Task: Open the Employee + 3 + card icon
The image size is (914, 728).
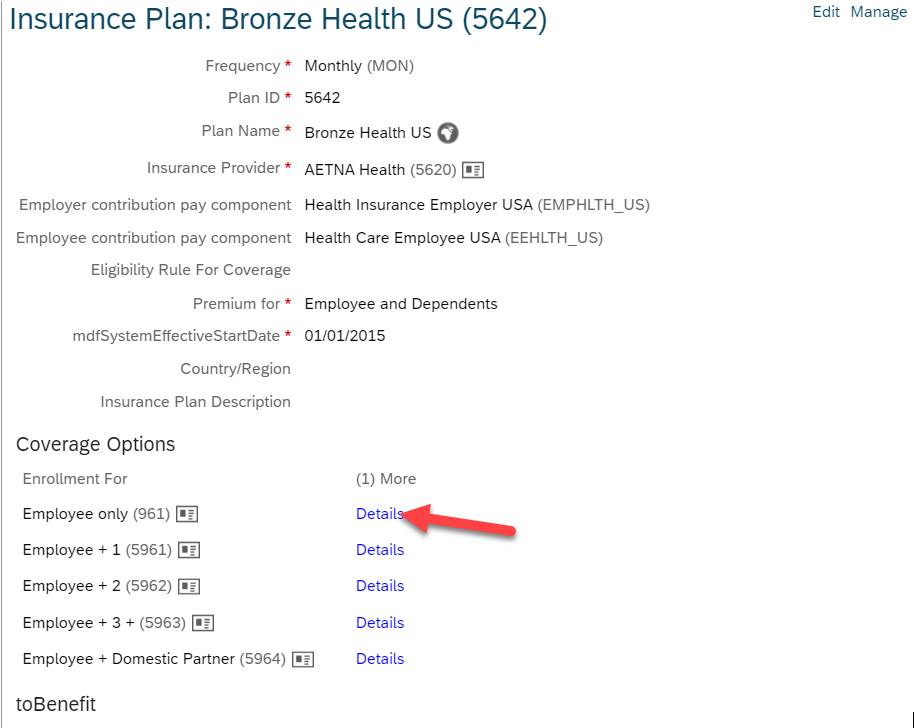Action: pyautogui.click(x=203, y=623)
